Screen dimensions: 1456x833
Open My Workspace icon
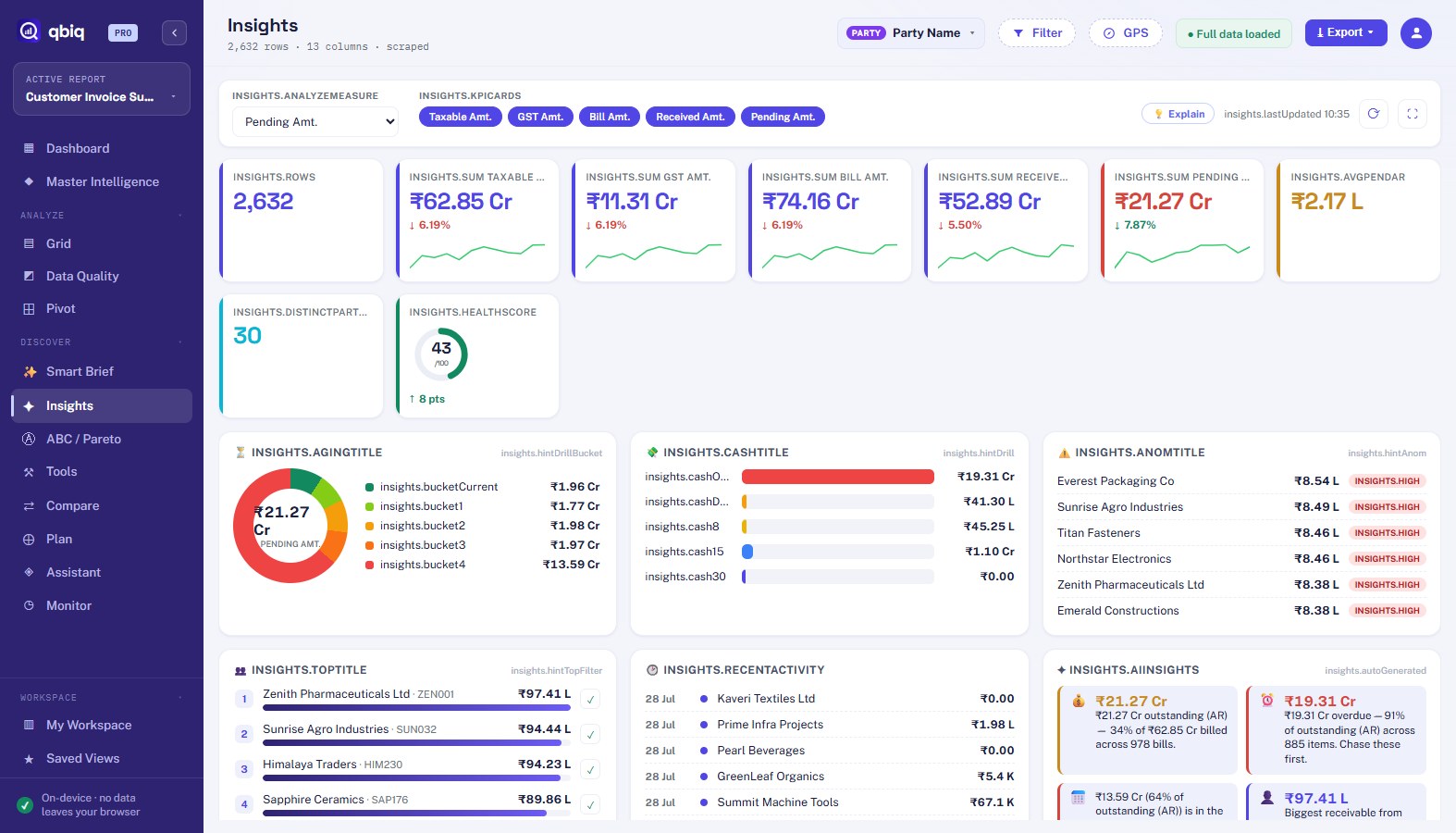[x=29, y=725]
